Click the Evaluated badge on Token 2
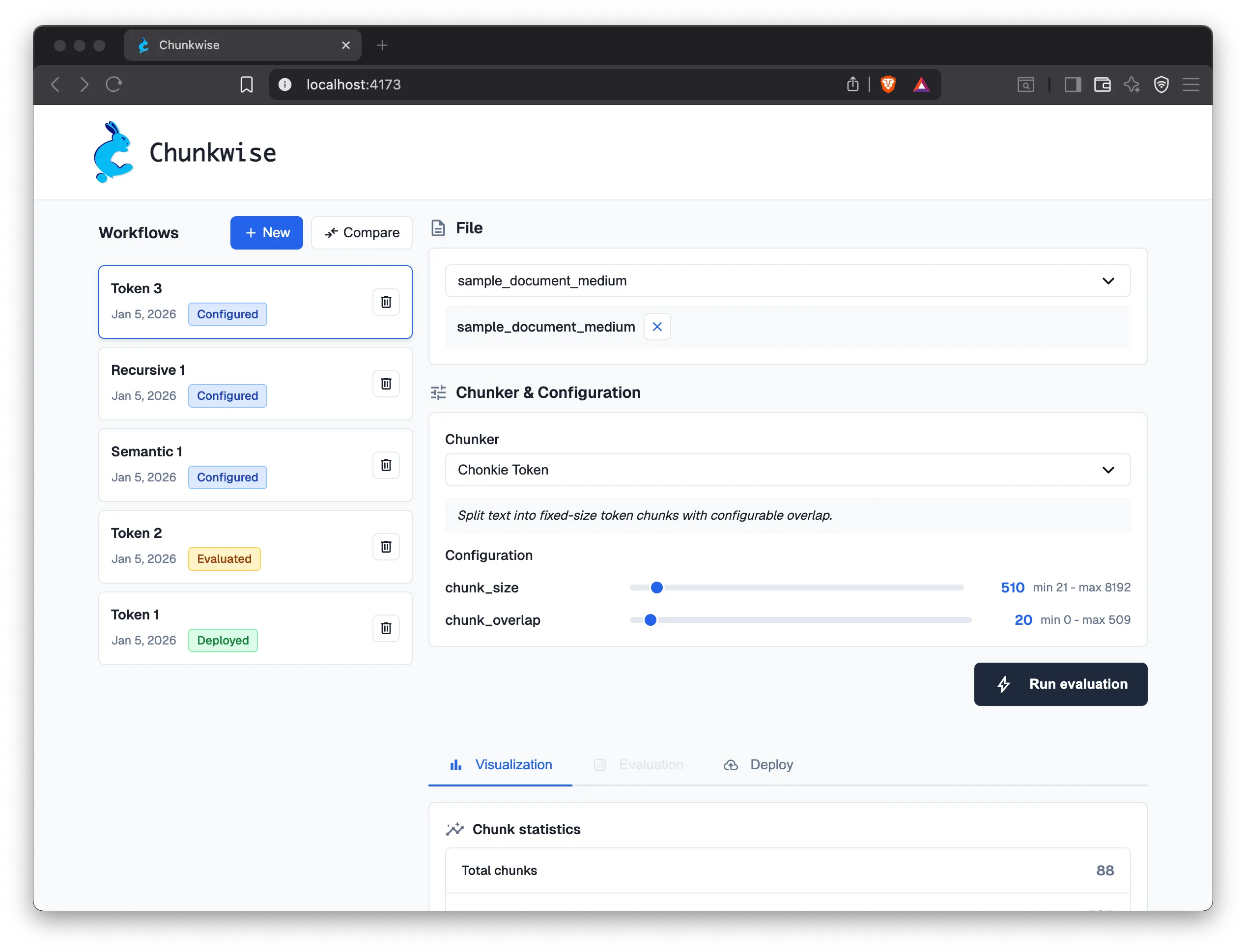The width and height of the screenshot is (1246, 952). point(224,559)
